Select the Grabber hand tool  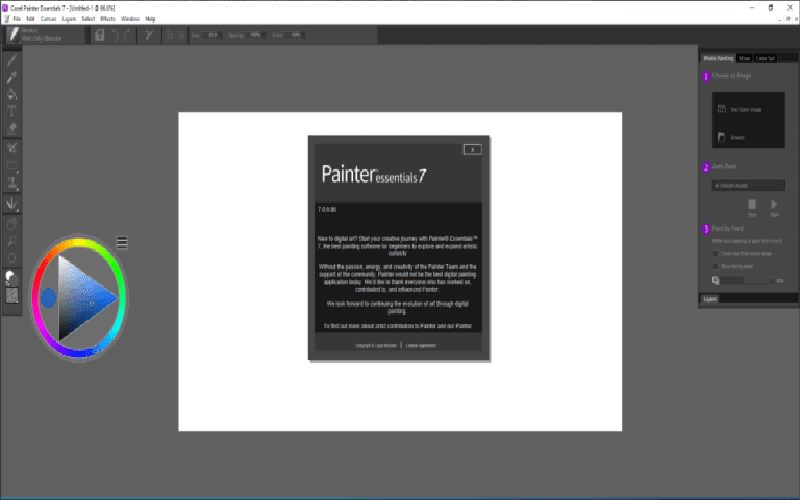(12, 224)
